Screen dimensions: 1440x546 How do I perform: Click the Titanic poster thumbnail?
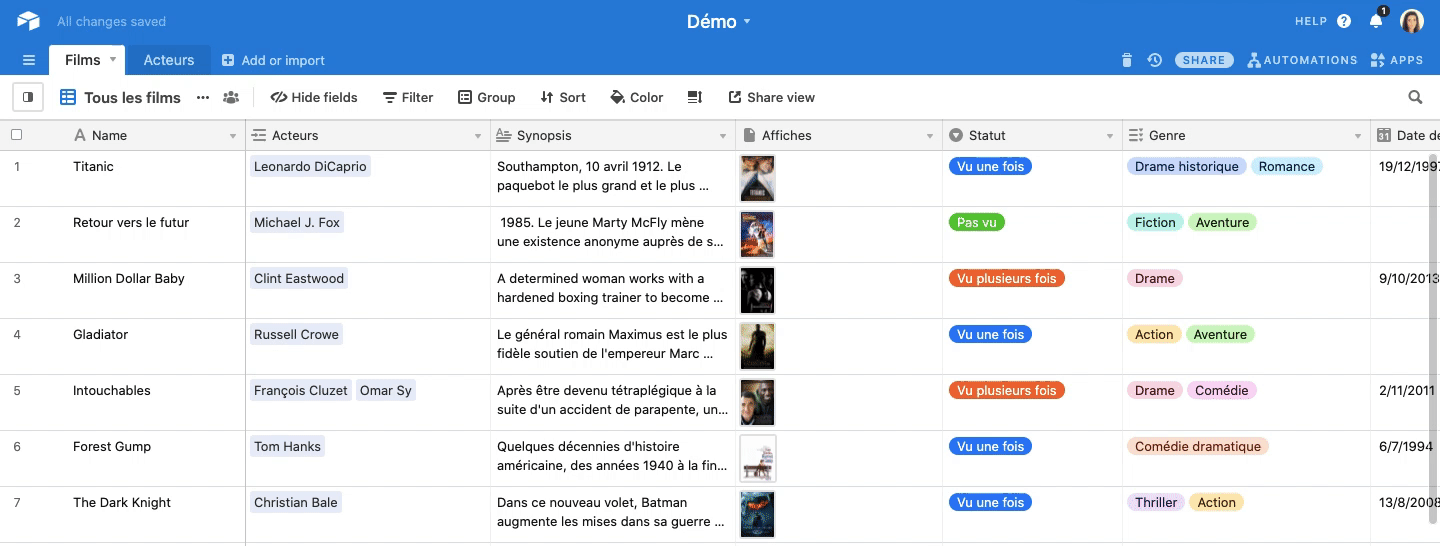point(757,178)
